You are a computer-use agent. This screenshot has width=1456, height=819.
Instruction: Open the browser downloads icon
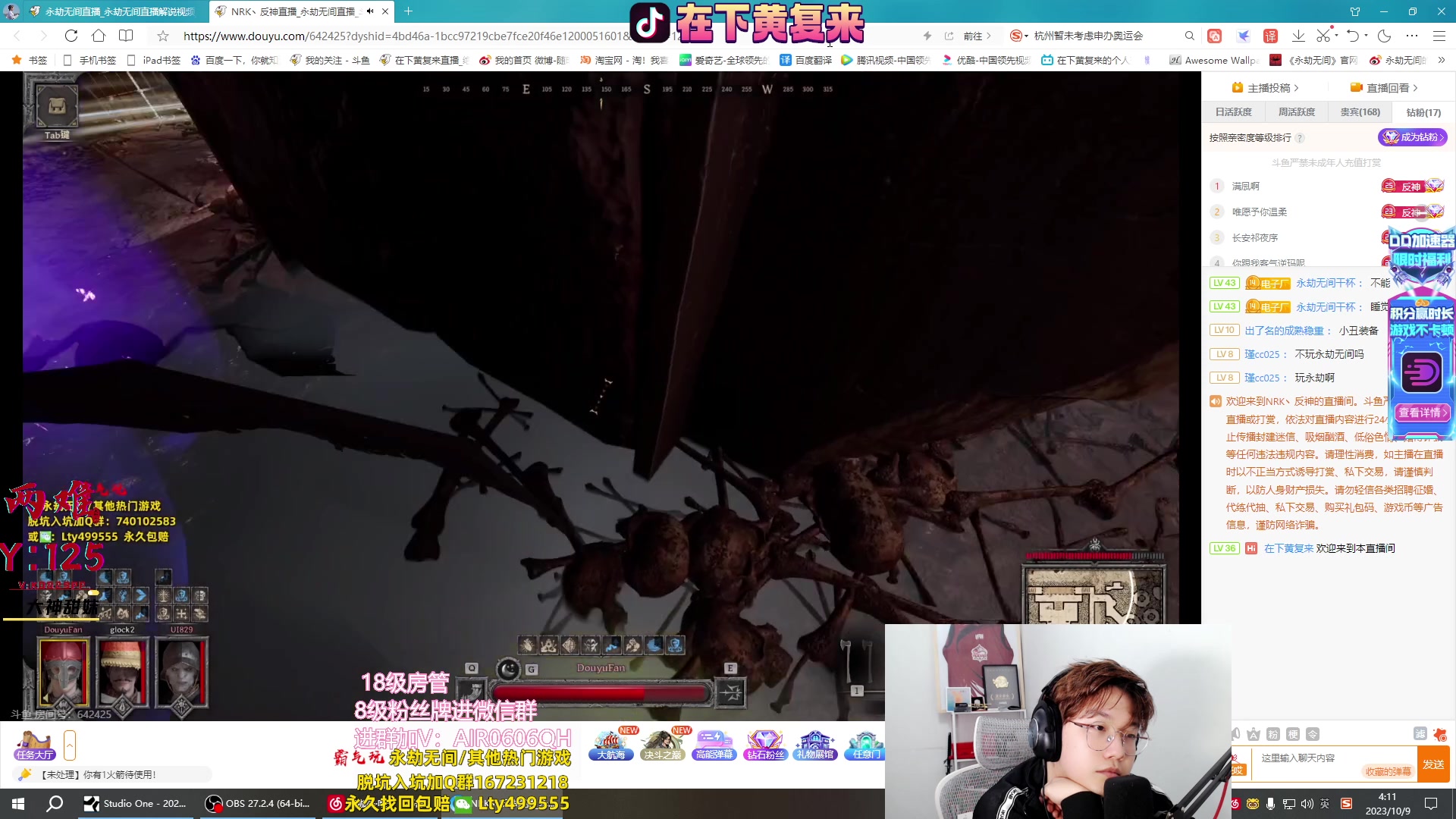coord(1298,36)
